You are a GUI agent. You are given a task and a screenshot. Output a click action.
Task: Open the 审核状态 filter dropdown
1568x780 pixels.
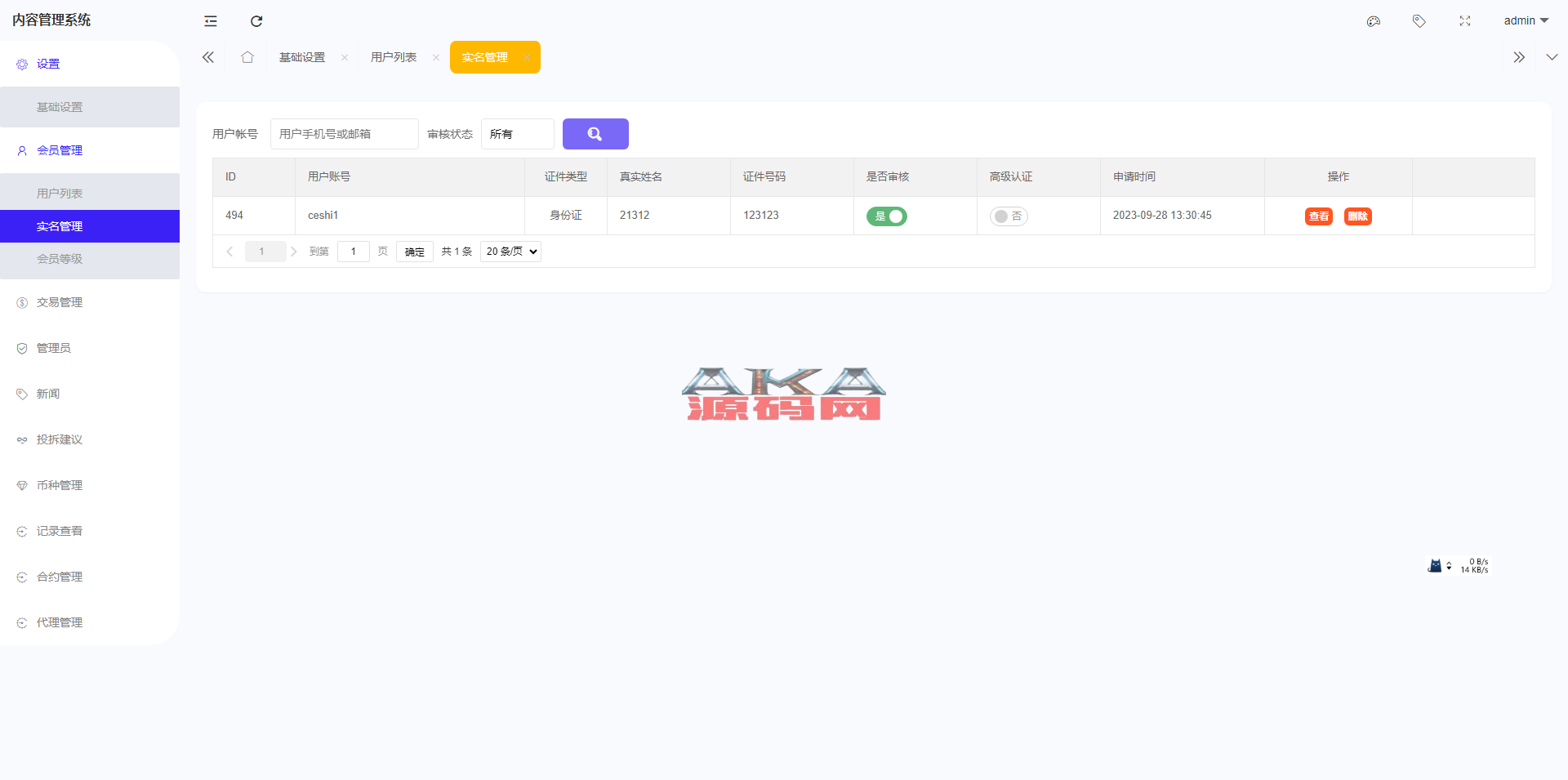point(518,134)
